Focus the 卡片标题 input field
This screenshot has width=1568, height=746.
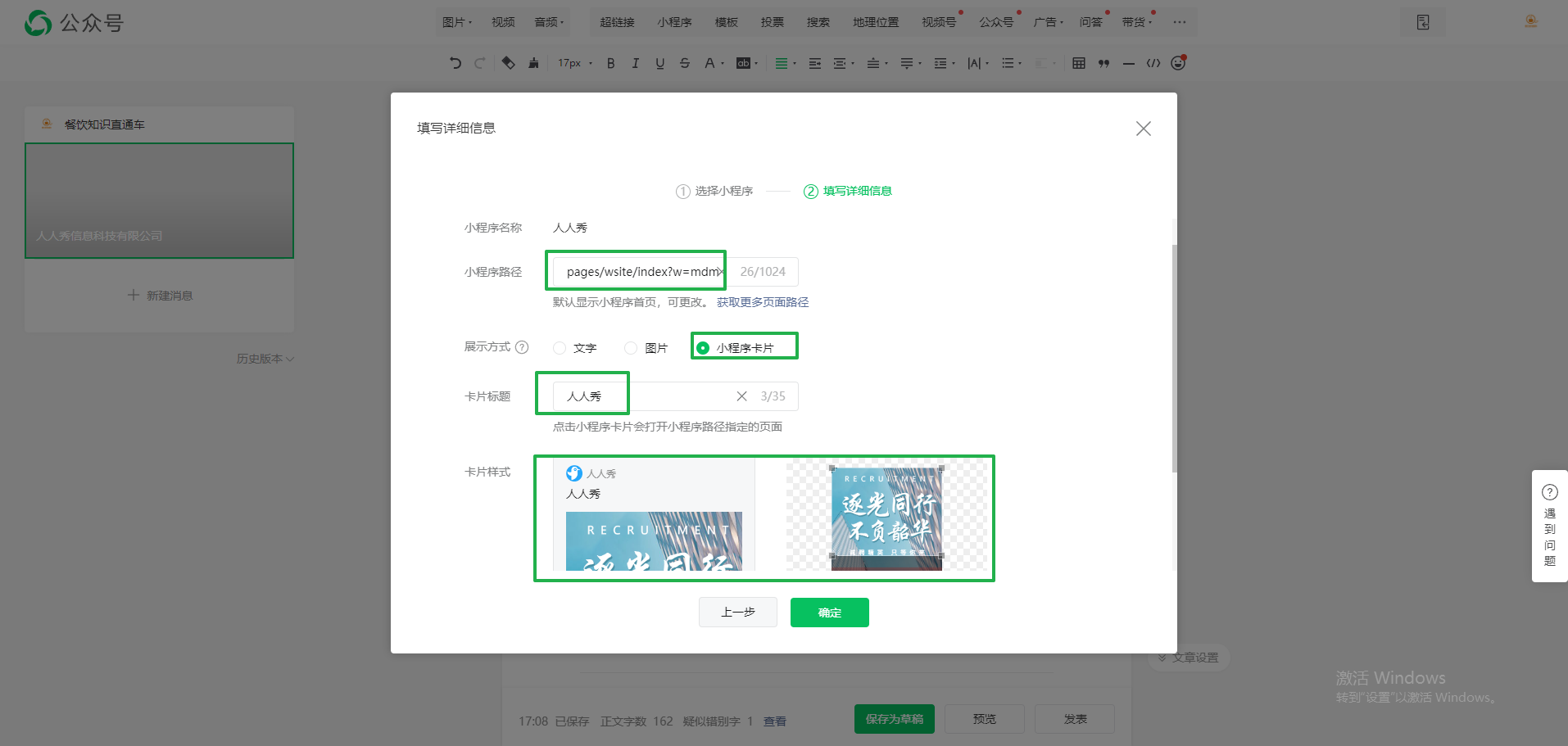point(675,396)
